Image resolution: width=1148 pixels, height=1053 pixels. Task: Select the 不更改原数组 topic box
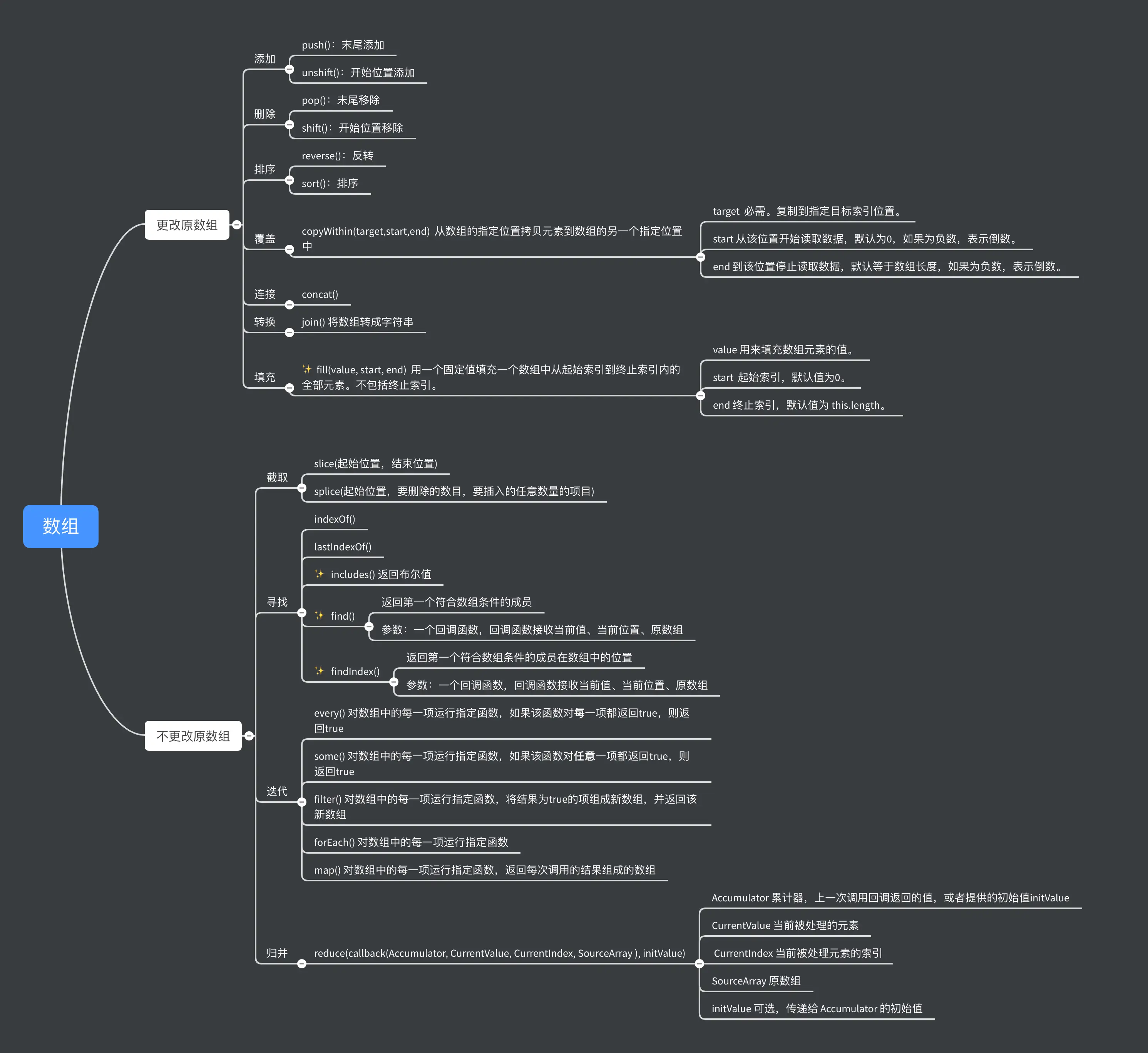point(192,735)
